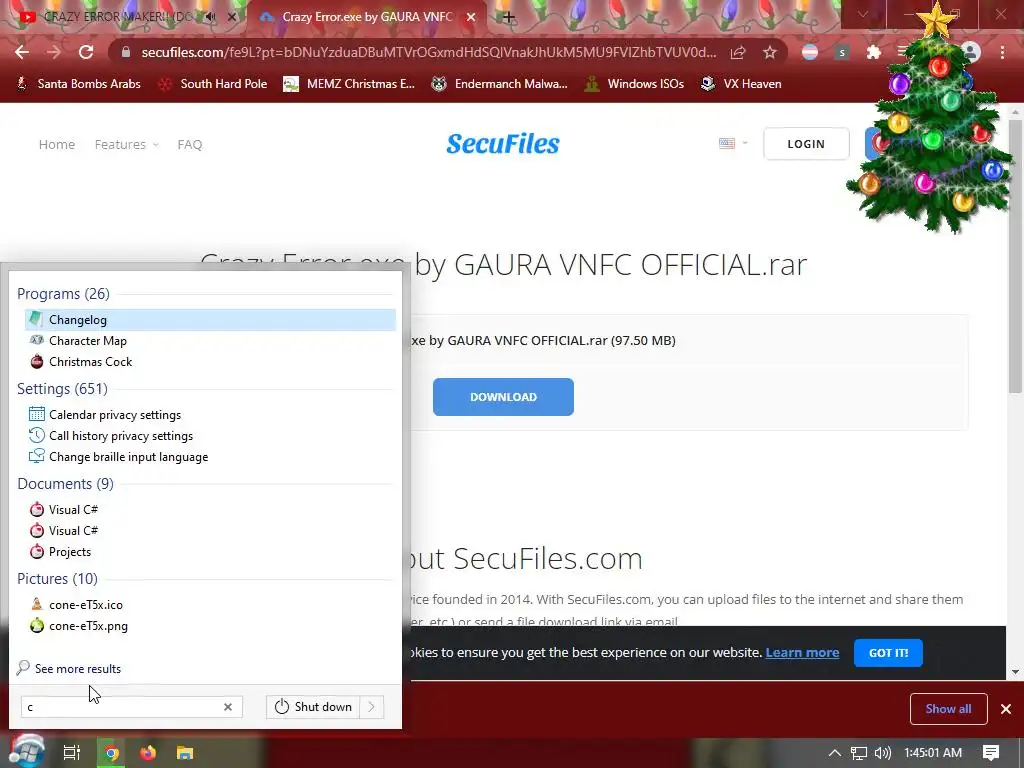Open network status tray icon
The image size is (1024, 768).
pos(859,753)
